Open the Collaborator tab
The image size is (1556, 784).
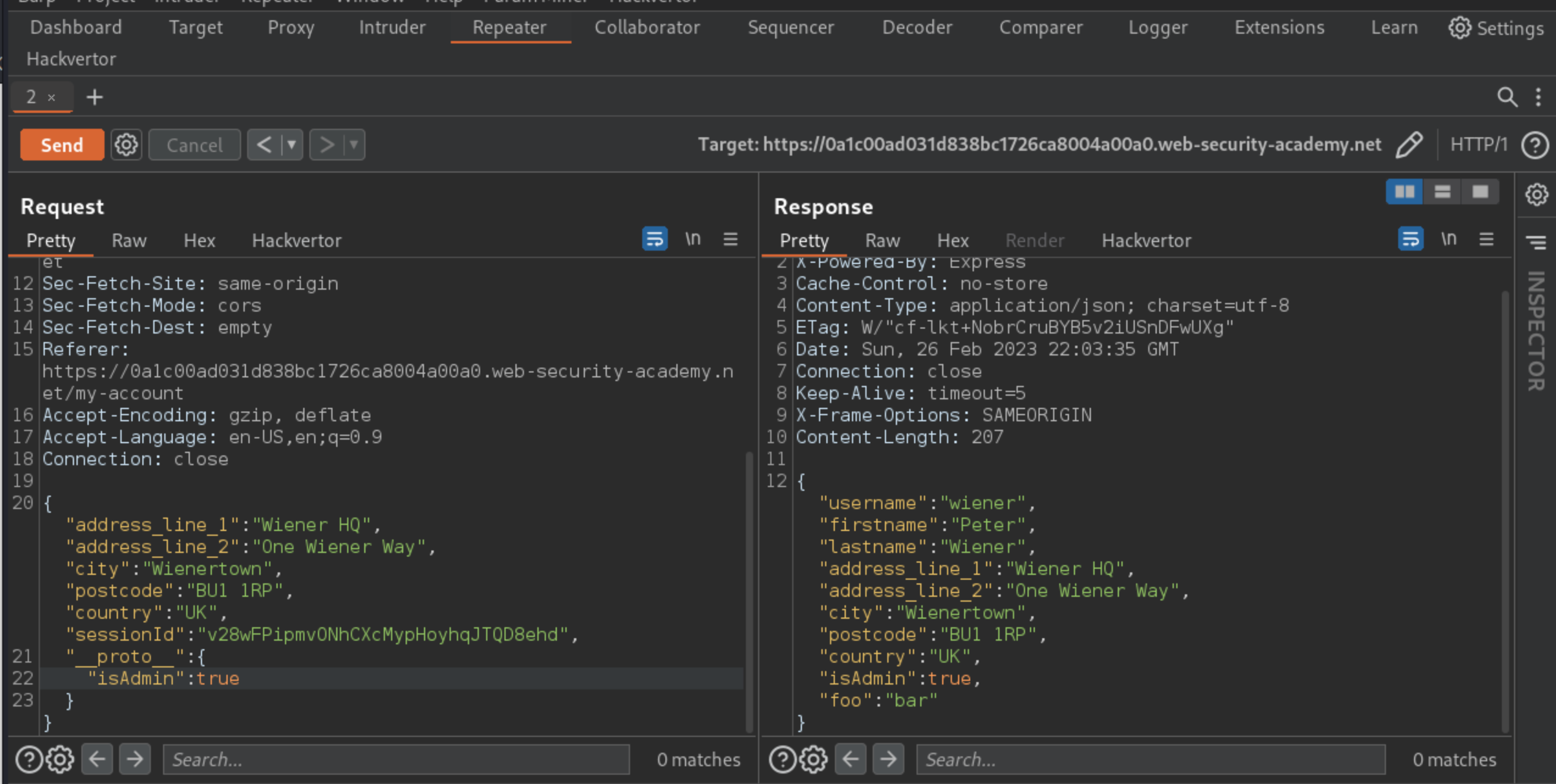coord(647,27)
